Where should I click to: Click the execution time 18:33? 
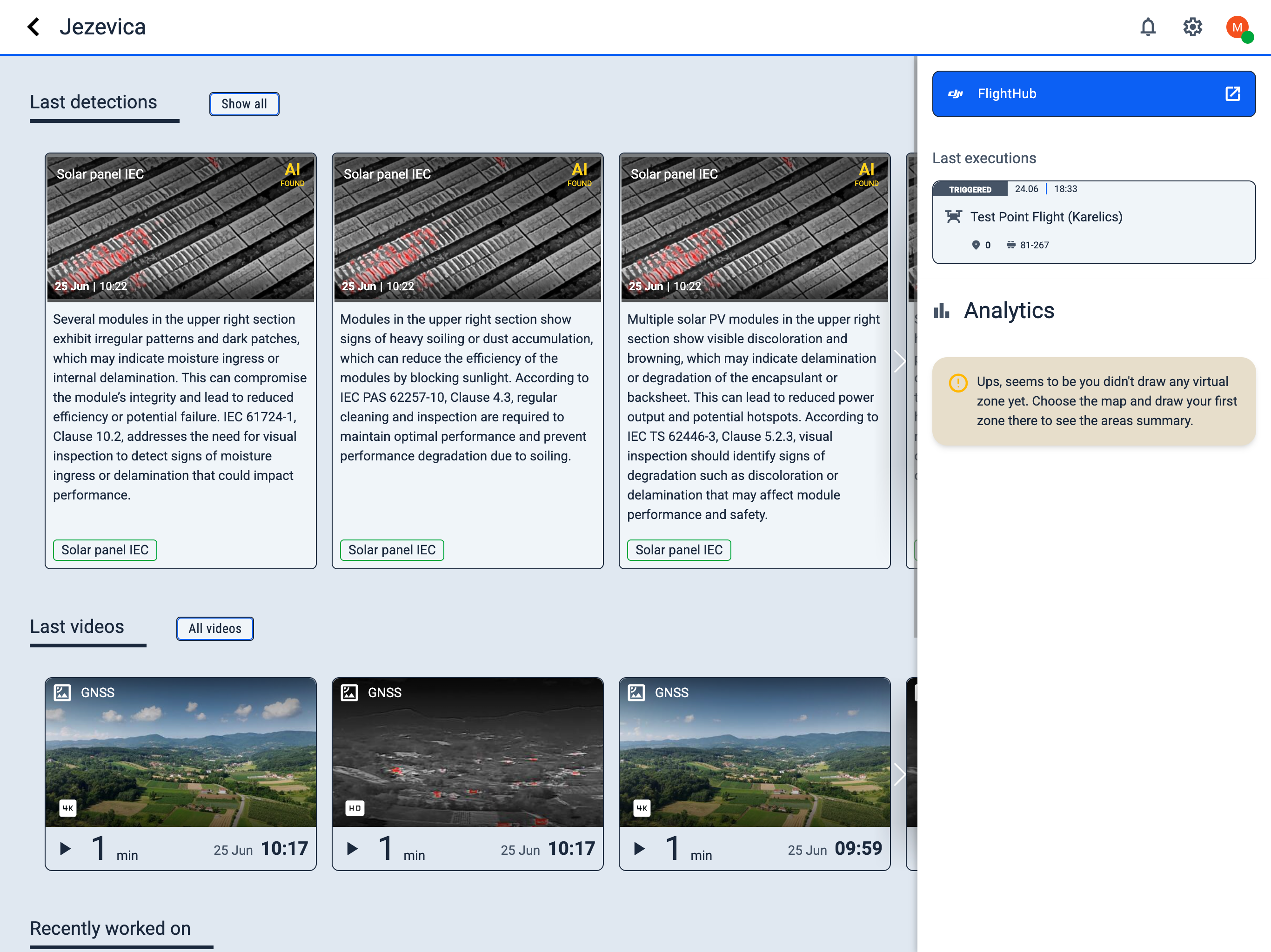click(1065, 189)
